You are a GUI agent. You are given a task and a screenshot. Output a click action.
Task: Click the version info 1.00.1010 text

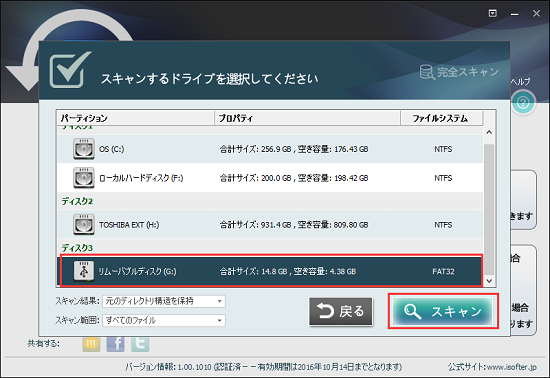(x=195, y=367)
